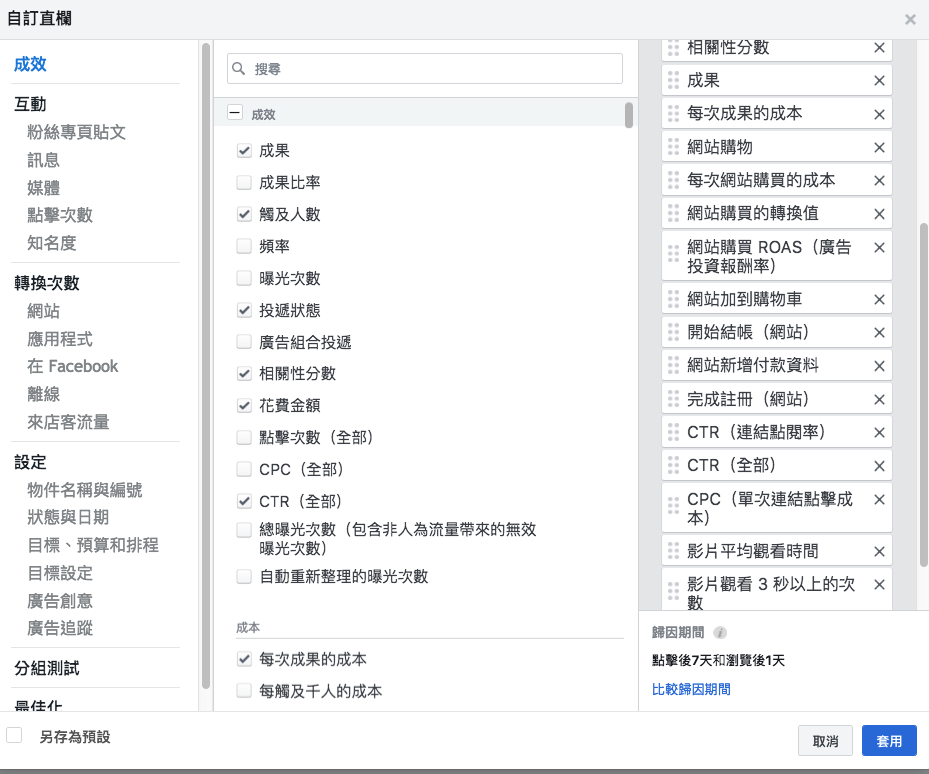Click the 取消 button

click(x=825, y=741)
